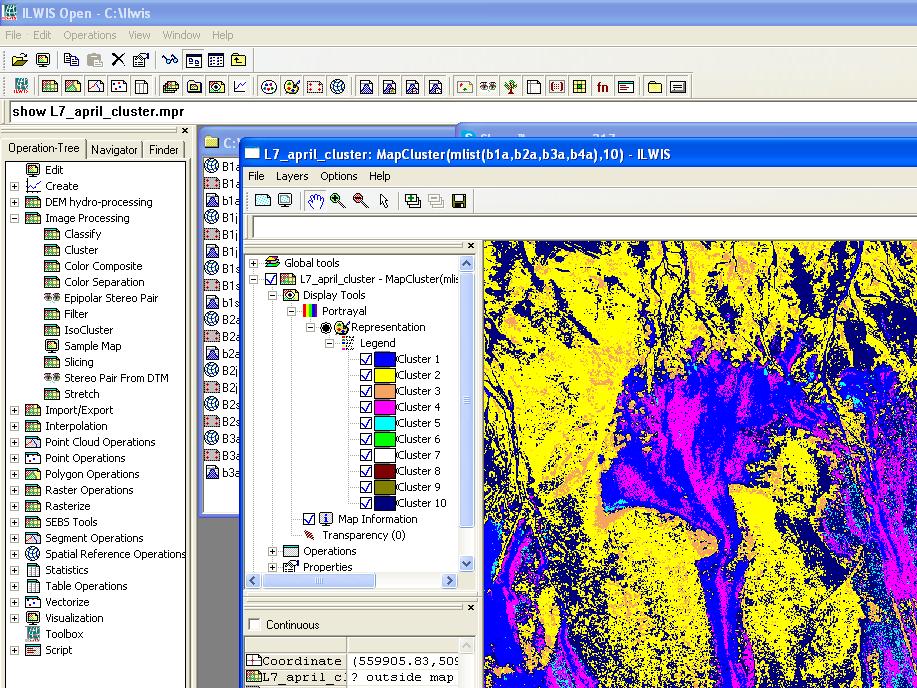Click the main window command line field
Image resolution: width=917 pixels, height=688 pixels.
tap(400, 111)
